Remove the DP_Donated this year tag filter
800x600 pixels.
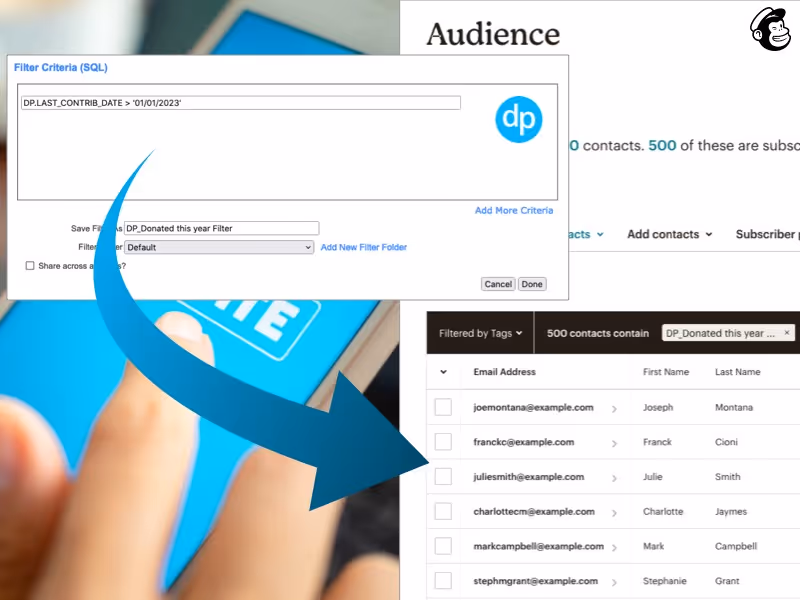[787, 332]
